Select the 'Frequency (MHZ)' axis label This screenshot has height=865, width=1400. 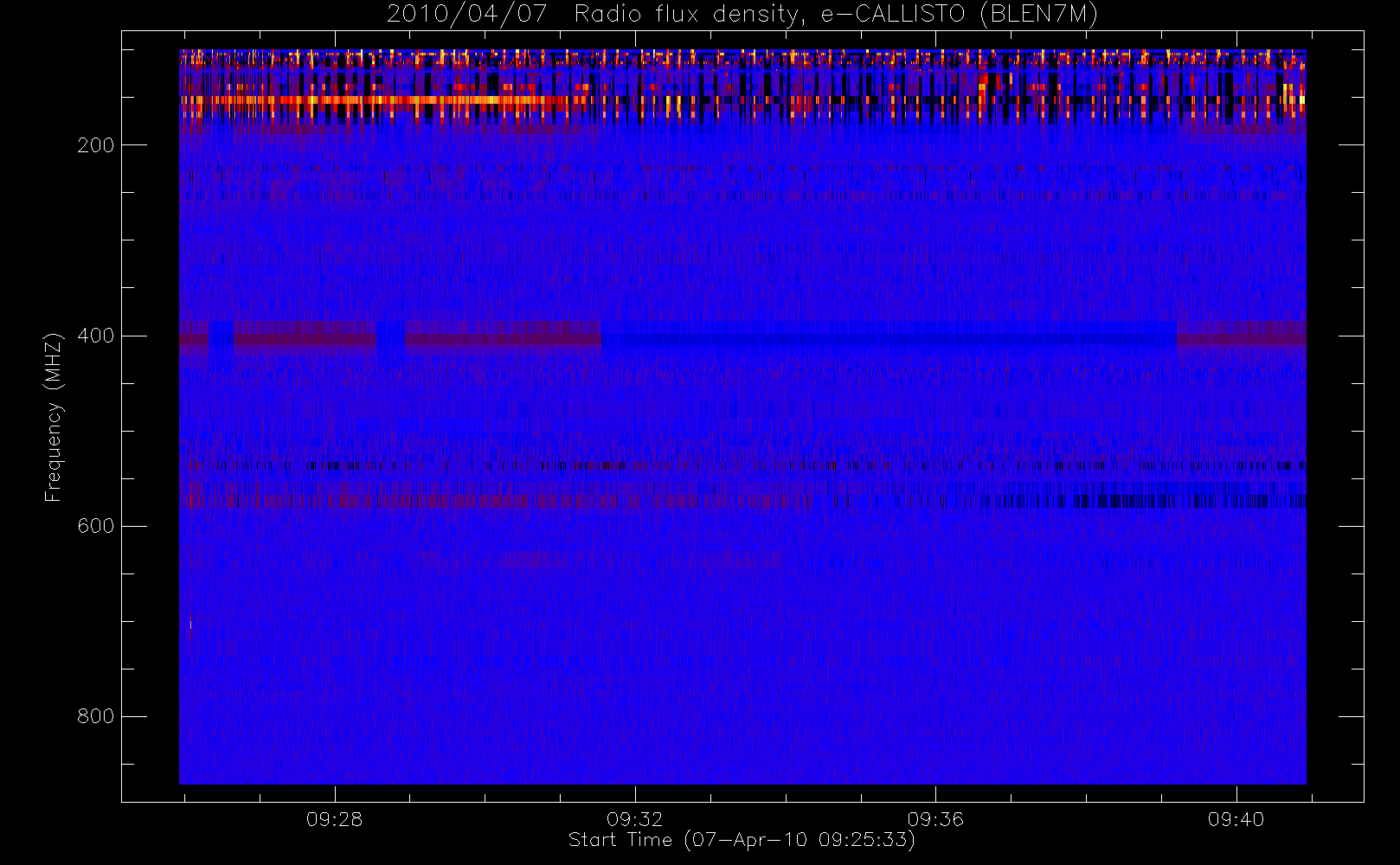click(54, 417)
